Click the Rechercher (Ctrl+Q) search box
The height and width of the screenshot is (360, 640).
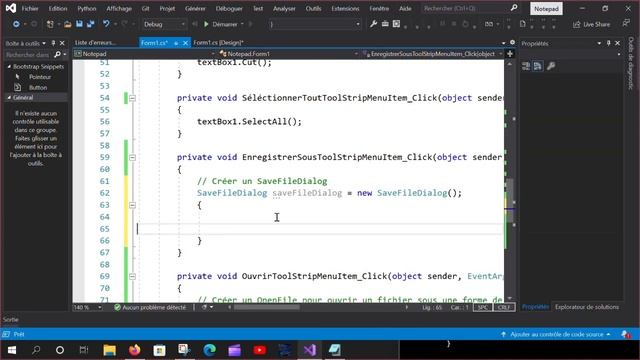point(469,8)
